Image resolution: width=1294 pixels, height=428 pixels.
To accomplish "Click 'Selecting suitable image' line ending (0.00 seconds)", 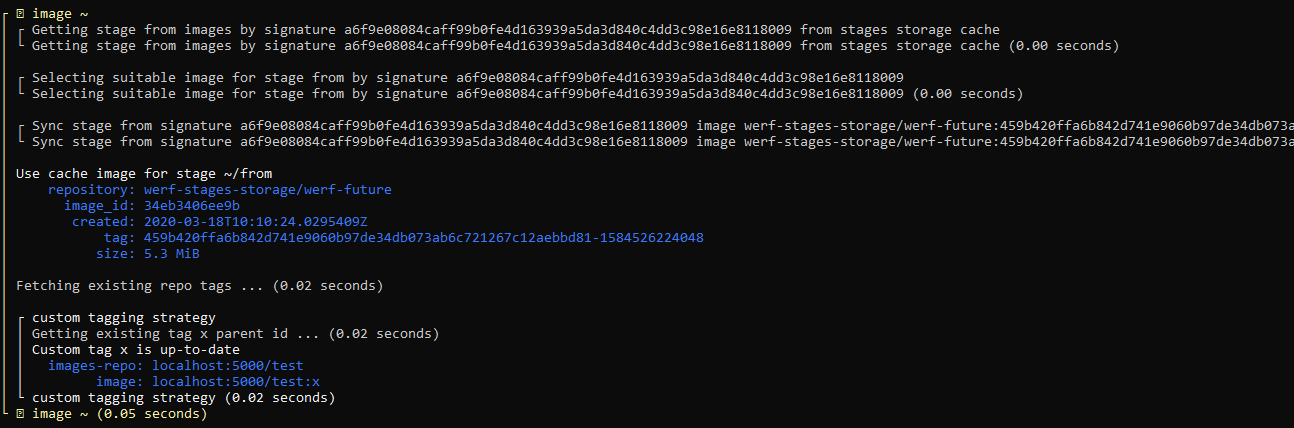I will (528, 94).
